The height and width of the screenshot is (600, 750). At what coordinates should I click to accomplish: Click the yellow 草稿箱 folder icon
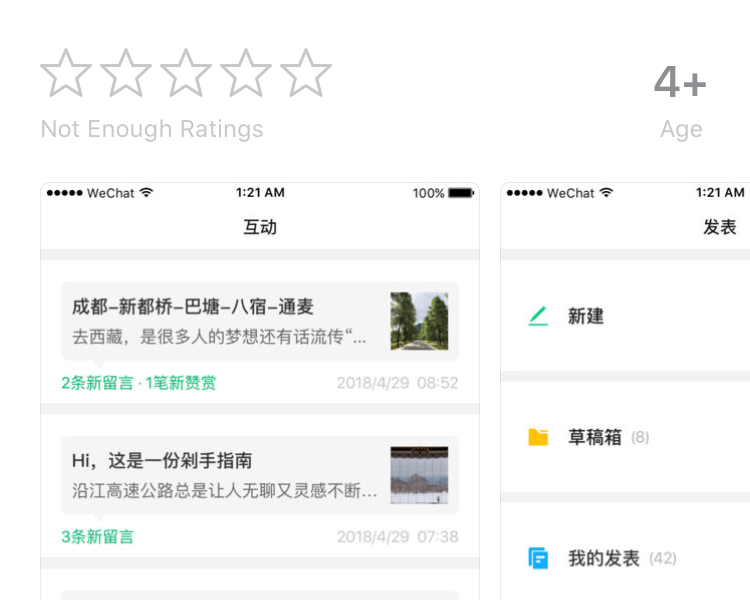(539, 437)
